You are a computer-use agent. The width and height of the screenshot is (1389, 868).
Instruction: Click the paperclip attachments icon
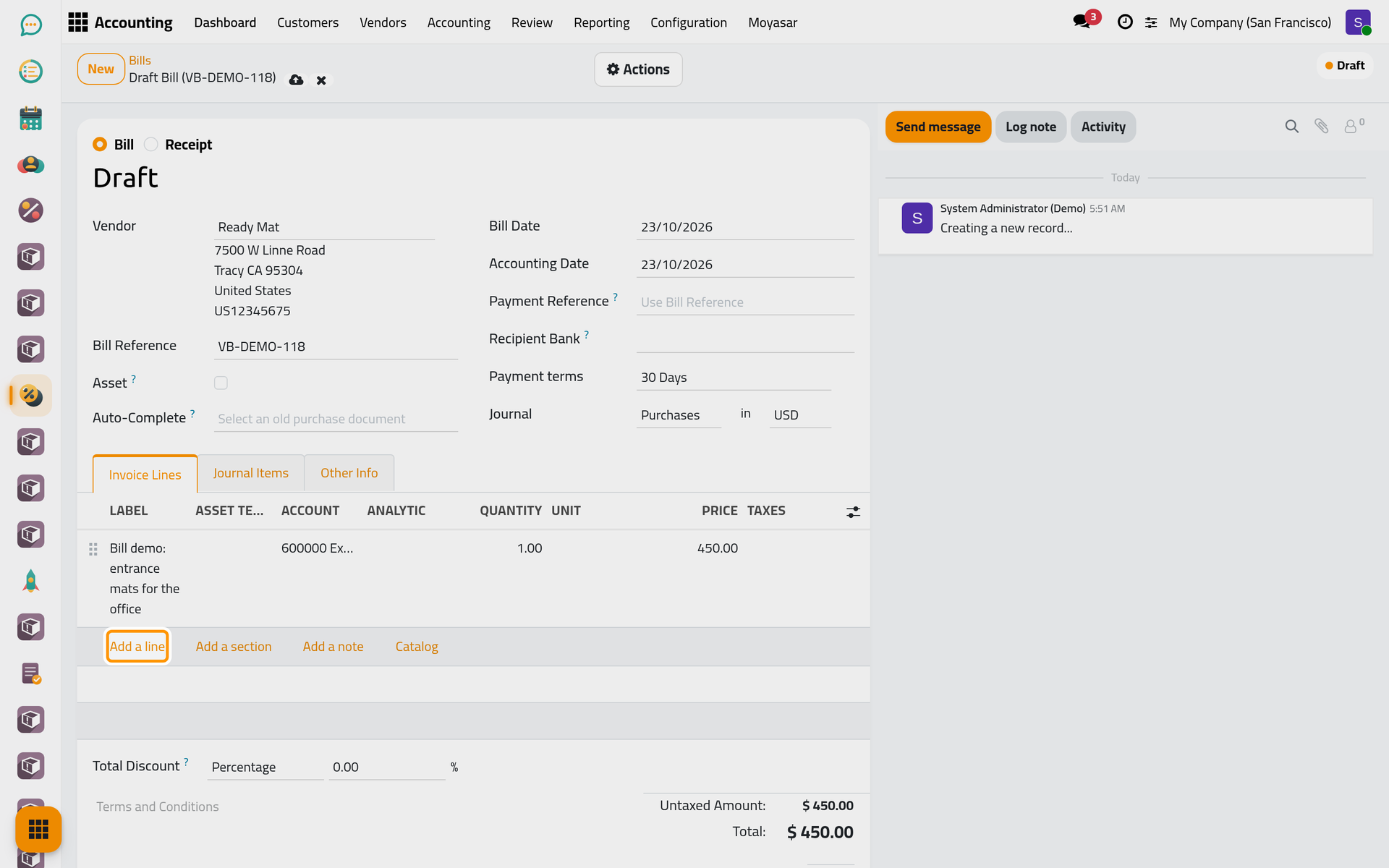click(1321, 127)
